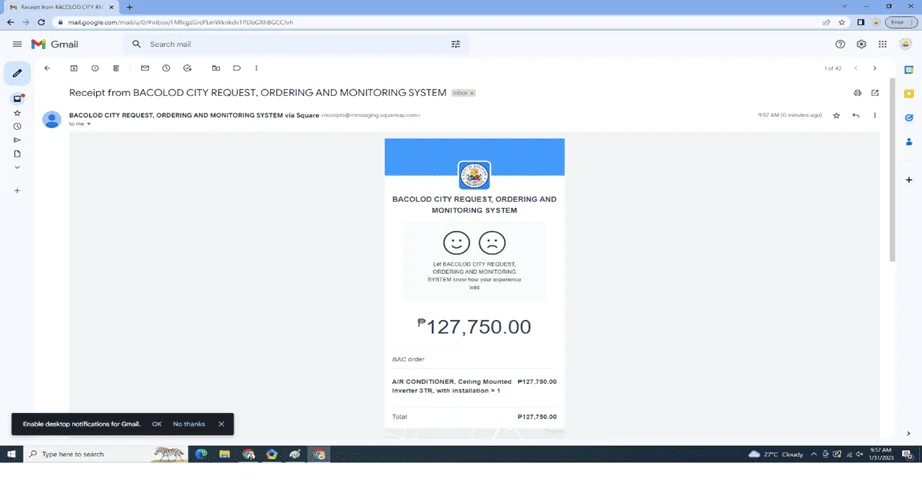Viewport: 922px width, 502px height.
Task: Expand More labels in the sidebar
Action: 17,168
